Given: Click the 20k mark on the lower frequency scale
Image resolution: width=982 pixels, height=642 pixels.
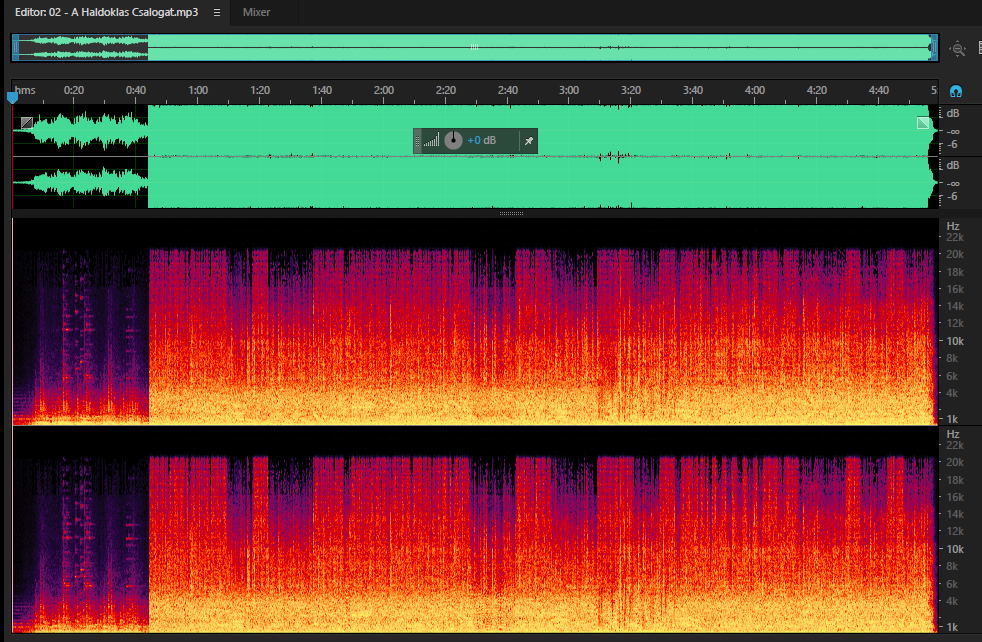Looking at the screenshot, I should click(955, 462).
